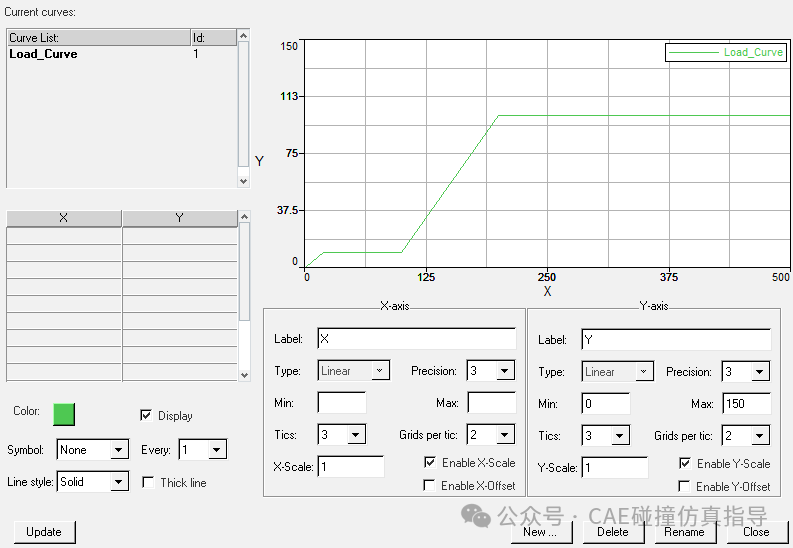
Task: Open the Y-axis Grids per tic dropdown
Action: click(x=746, y=436)
